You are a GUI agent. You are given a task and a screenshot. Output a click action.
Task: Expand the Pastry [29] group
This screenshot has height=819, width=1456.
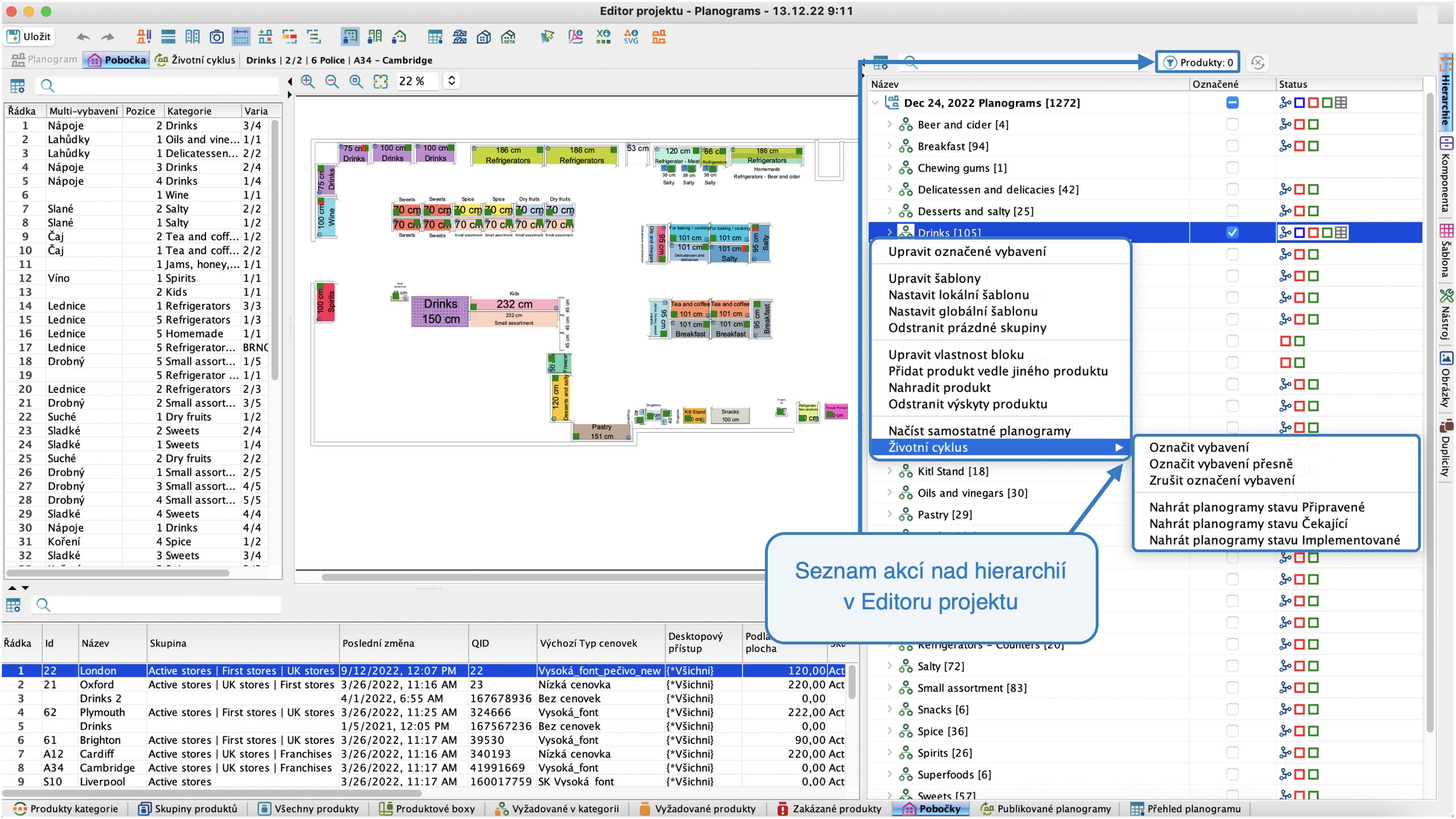[x=890, y=514]
